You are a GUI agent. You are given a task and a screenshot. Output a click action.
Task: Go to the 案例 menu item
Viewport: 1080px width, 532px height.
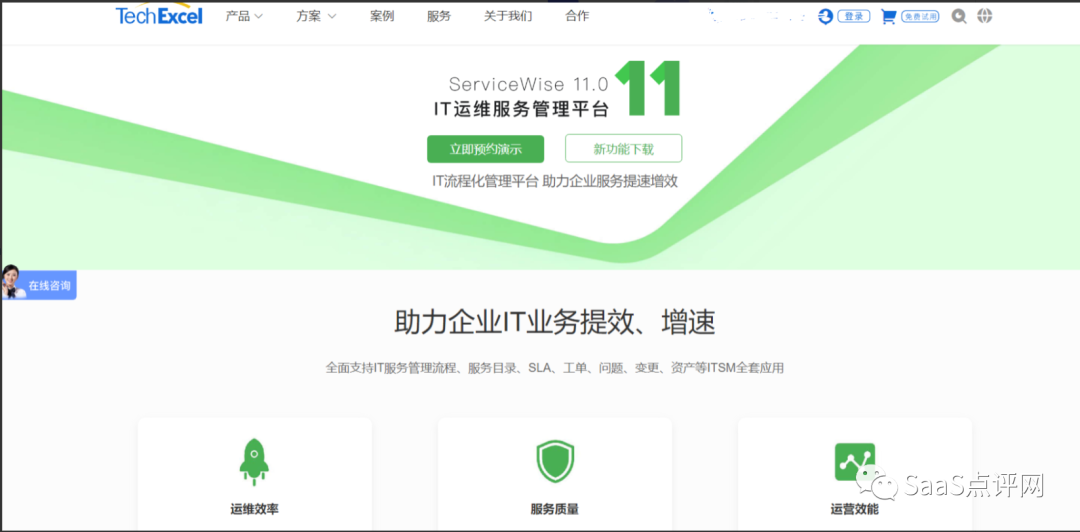tap(382, 17)
